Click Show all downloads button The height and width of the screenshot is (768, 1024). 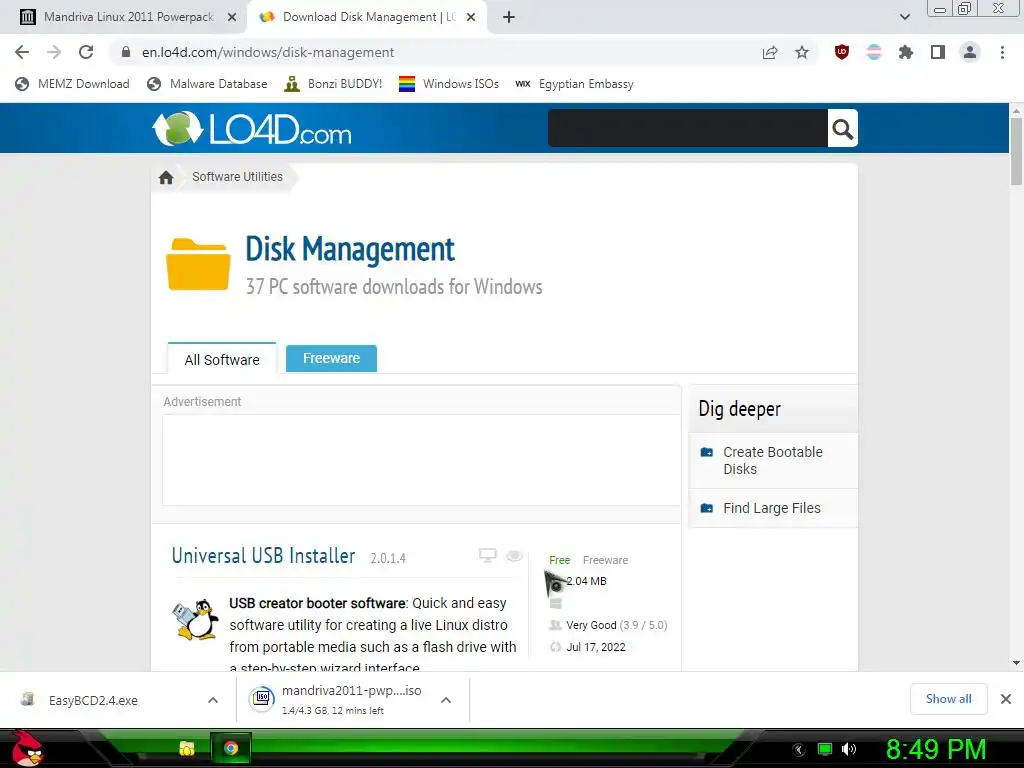[948, 699]
